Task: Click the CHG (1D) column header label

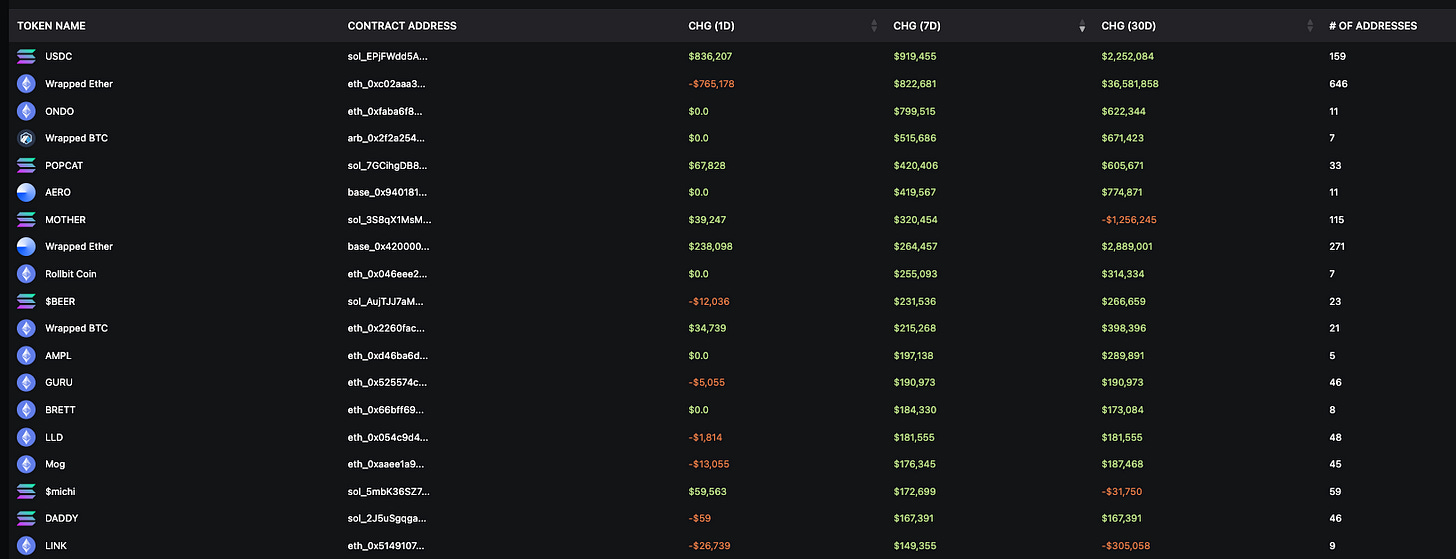Action: (711, 26)
